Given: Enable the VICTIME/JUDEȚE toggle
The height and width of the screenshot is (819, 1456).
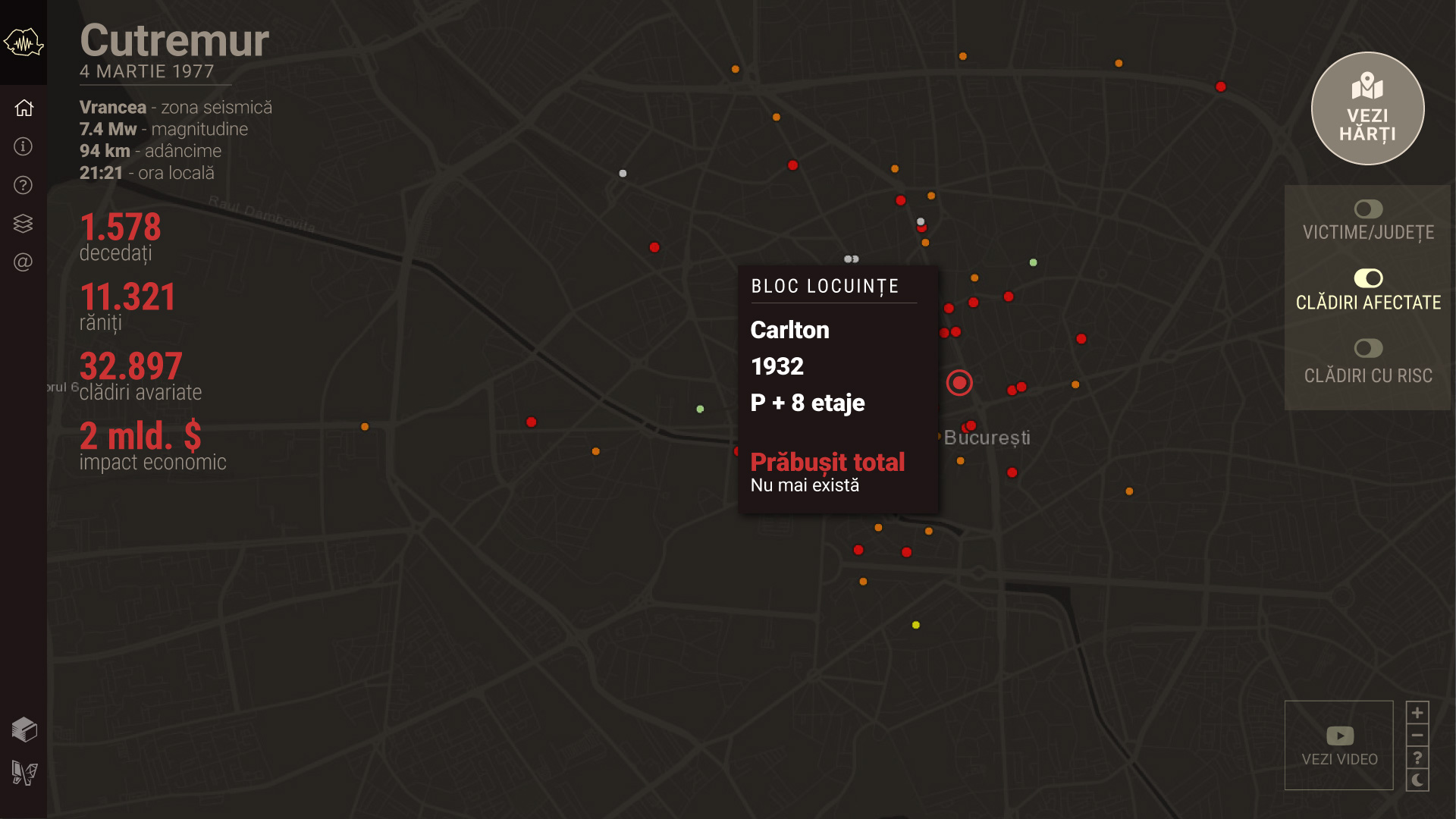Looking at the screenshot, I should click(1368, 209).
